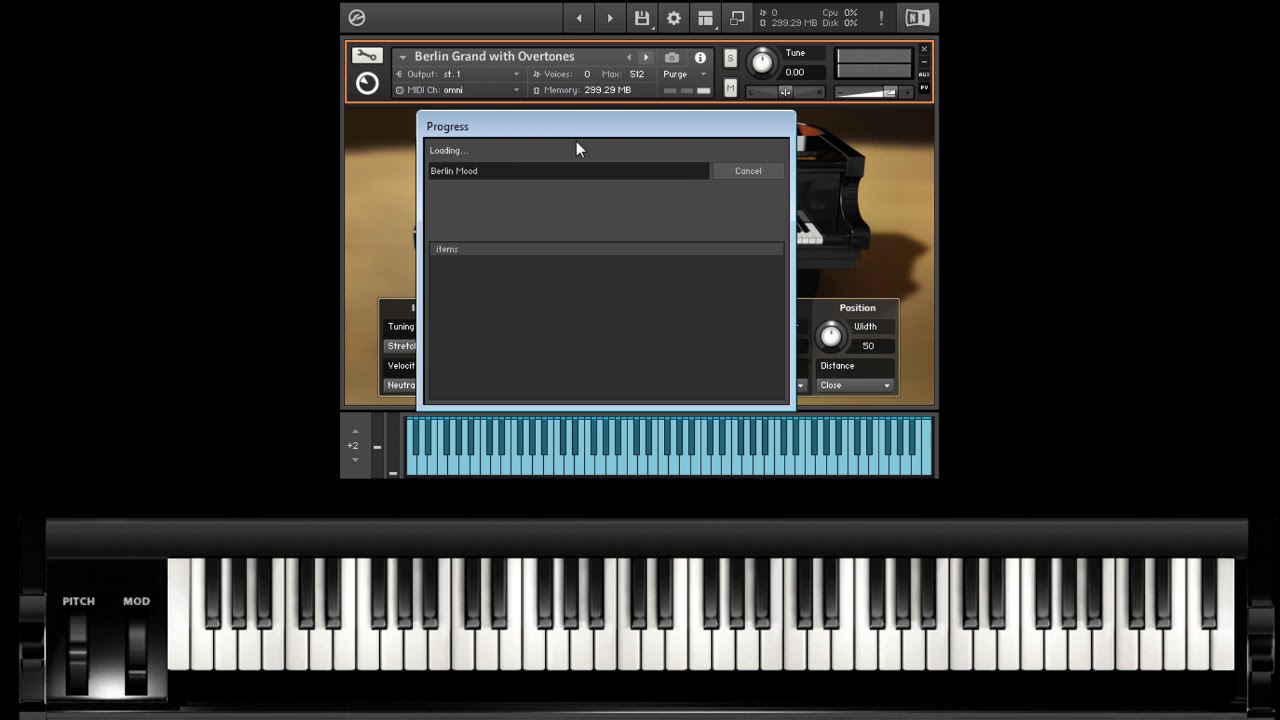Image resolution: width=1280 pixels, height=720 pixels.
Task: Show instrument info with the i icon
Action: pos(700,57)
